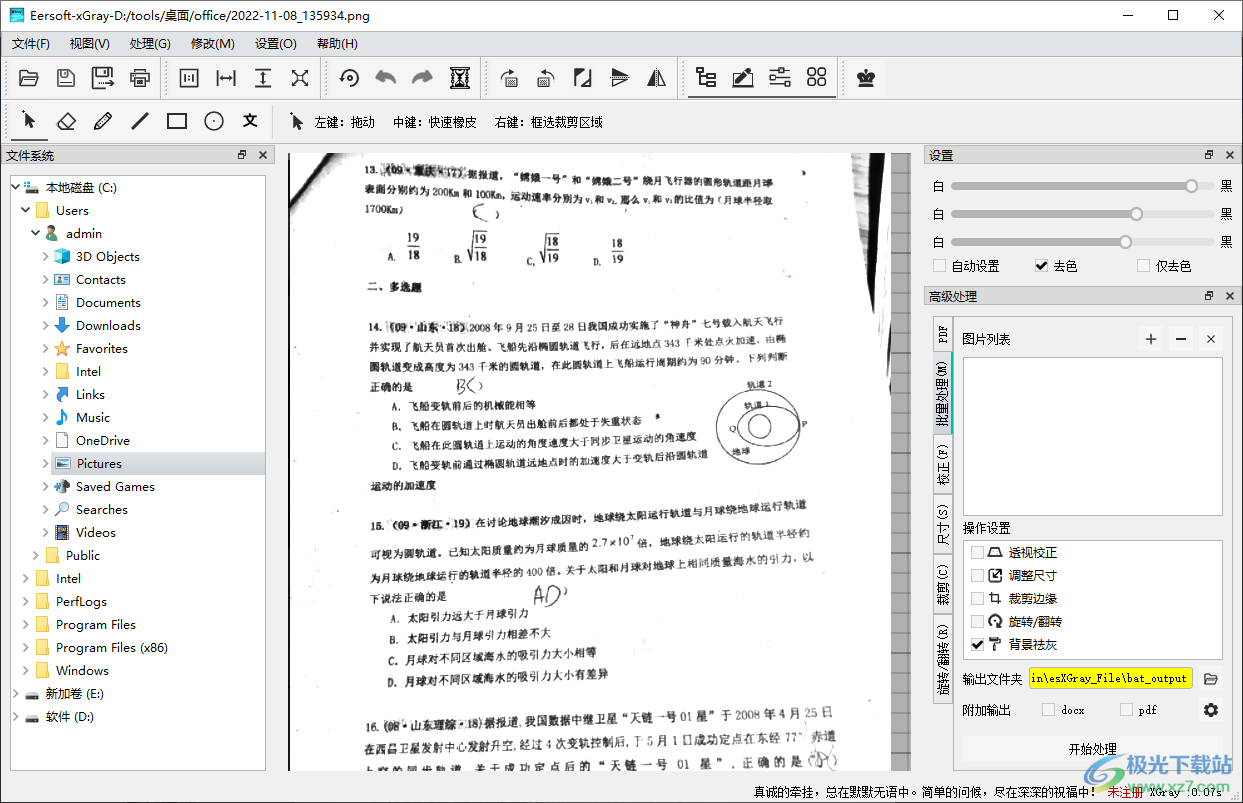The image size is (1243, 803).
Task: Select the Pencil drawing tool
Action: click(x=103, y=121)
